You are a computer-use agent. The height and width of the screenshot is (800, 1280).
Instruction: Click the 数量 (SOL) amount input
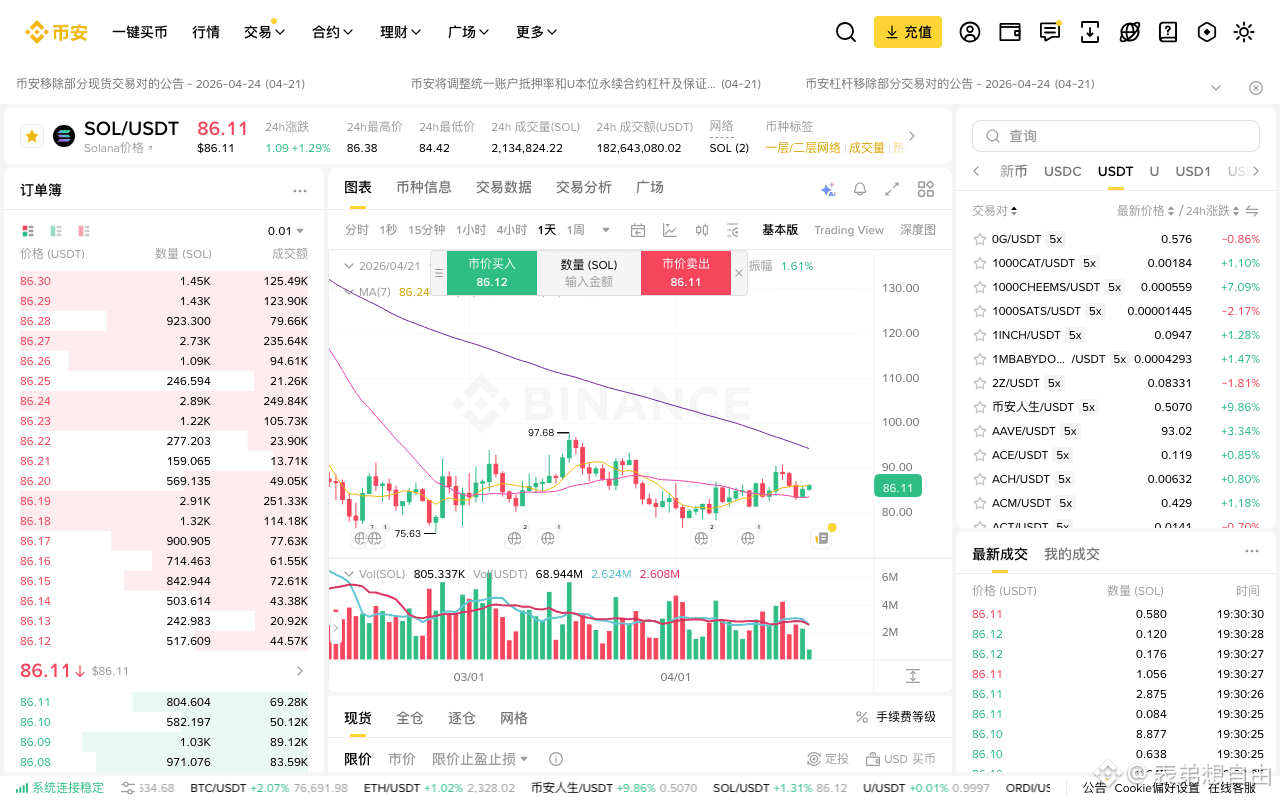589,273
